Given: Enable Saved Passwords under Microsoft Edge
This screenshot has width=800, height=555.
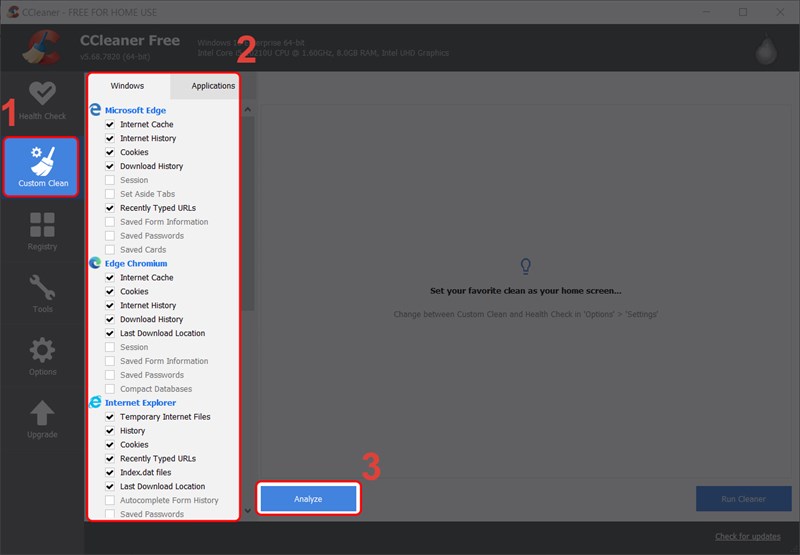Looking at the screenshot, I should 110,236.
